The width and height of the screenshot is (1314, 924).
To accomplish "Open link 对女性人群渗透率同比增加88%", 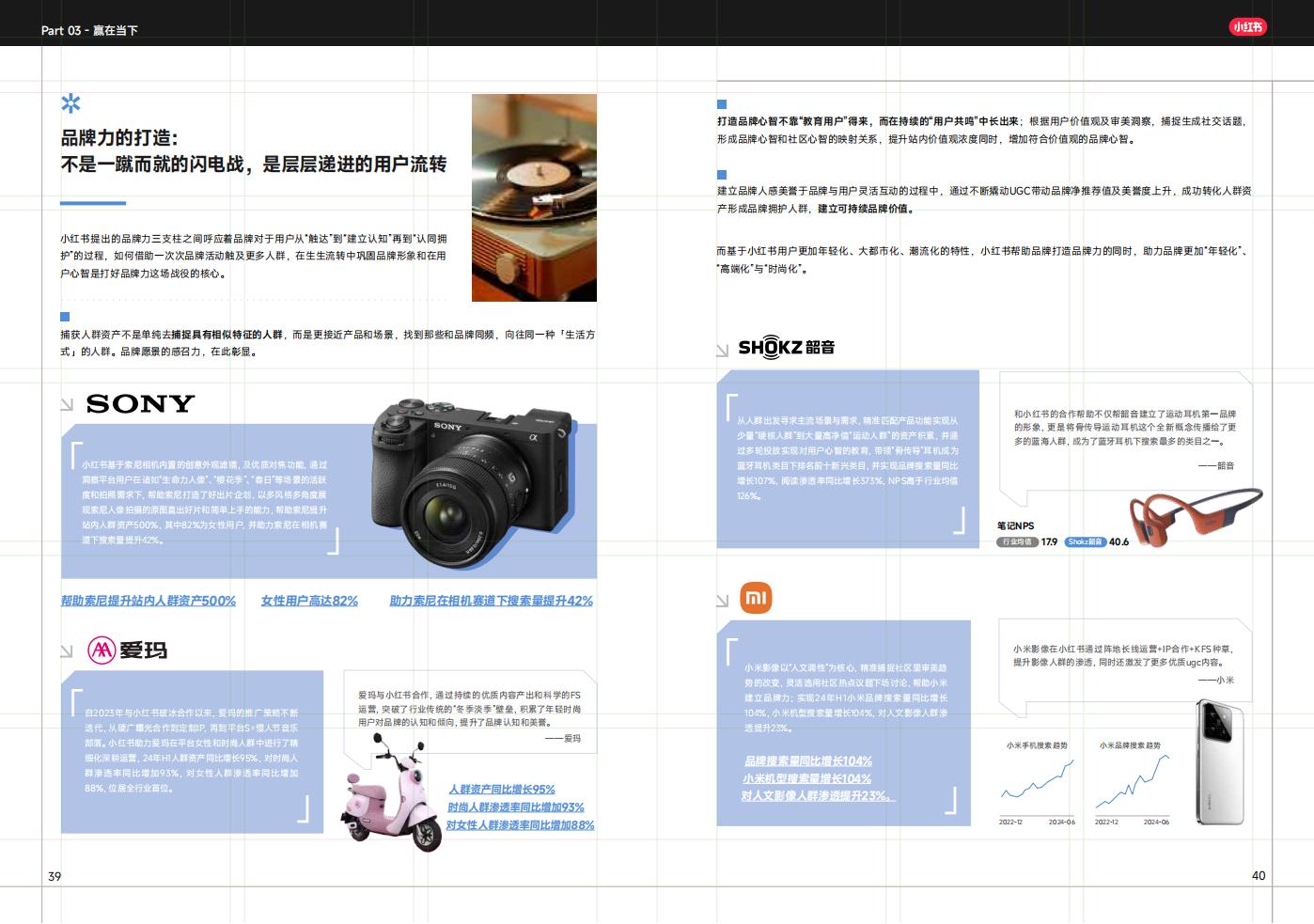I will [521, 825].
